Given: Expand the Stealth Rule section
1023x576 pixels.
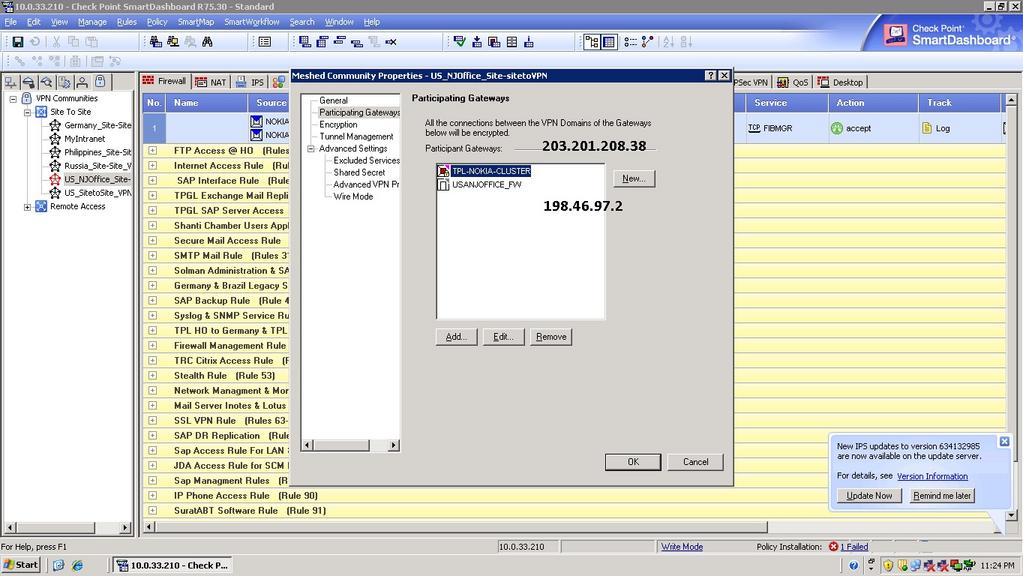Looking at the screenshot, I should 152,375.
